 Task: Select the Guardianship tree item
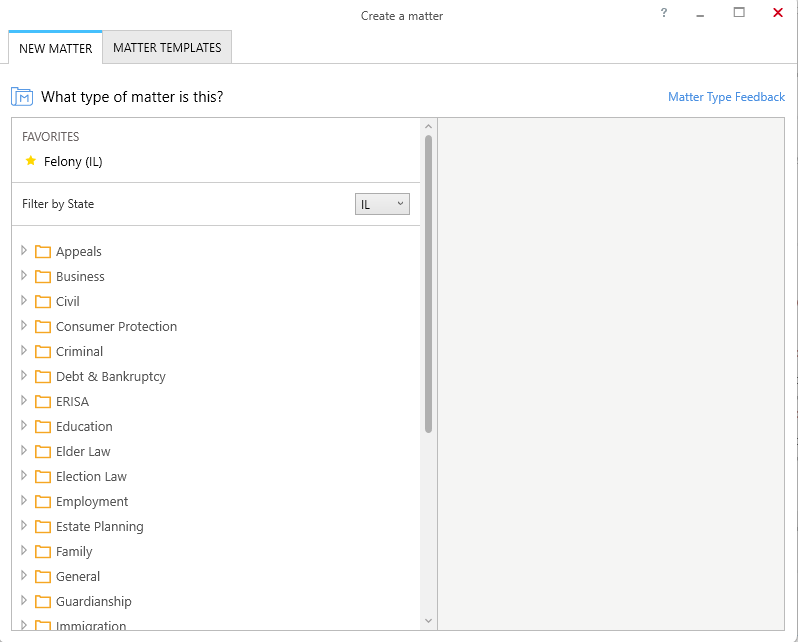pyautogui.click(x=94, y=601)
